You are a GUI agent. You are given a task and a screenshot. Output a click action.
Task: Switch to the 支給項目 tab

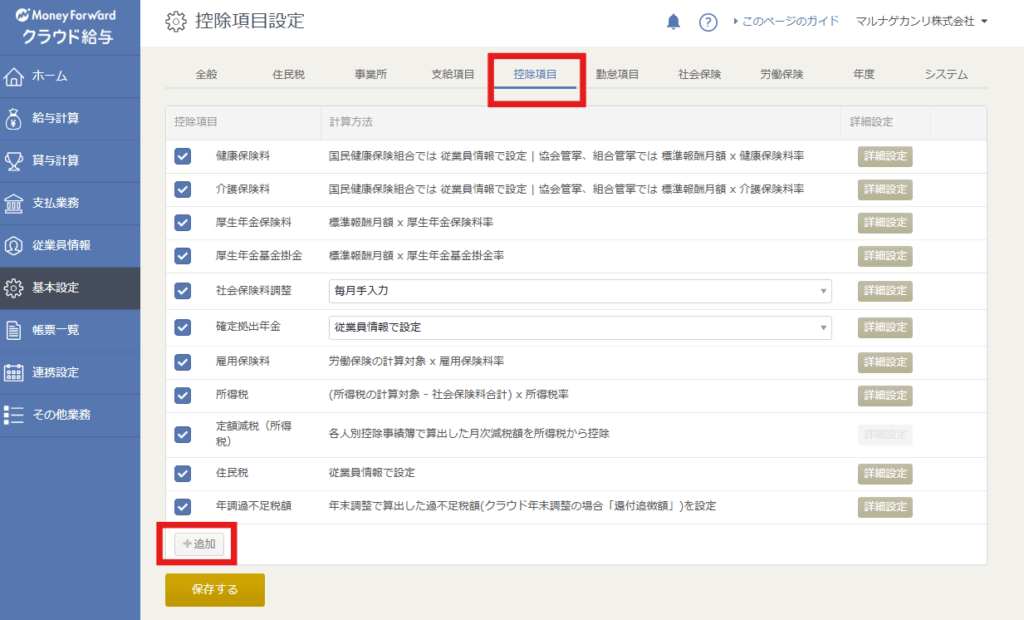tap(453, 74)
